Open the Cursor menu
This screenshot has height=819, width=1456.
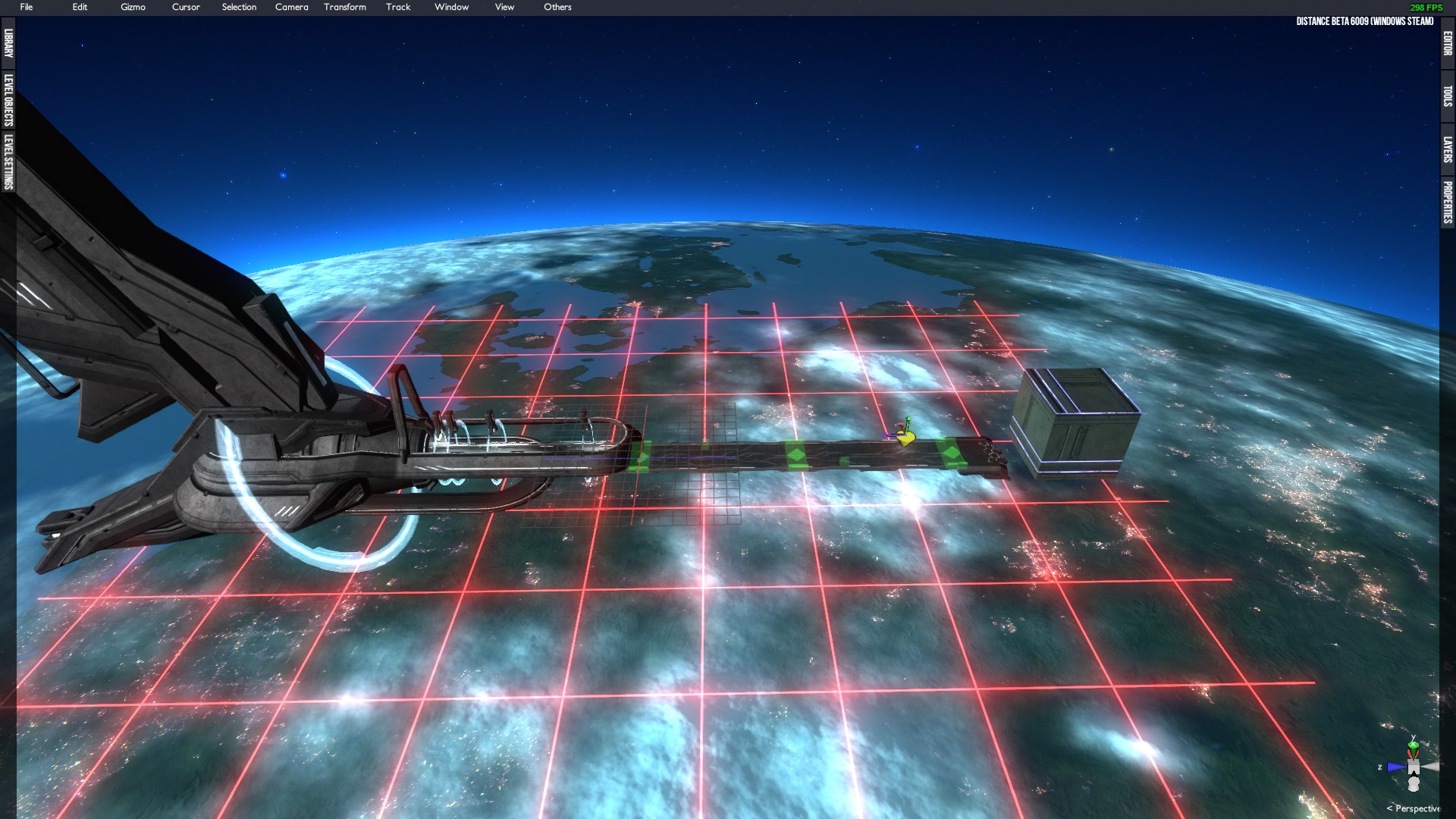tap(186, 7)
